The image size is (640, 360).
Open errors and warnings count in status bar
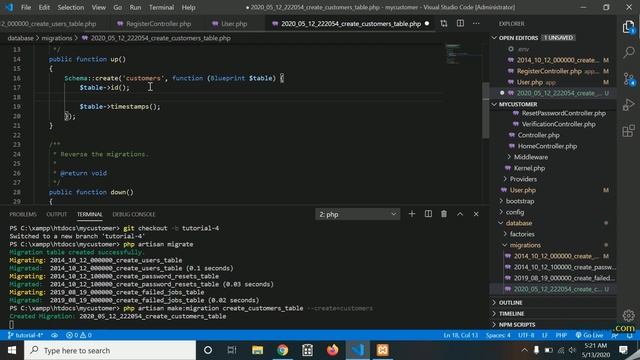click(x=79, y=335)
